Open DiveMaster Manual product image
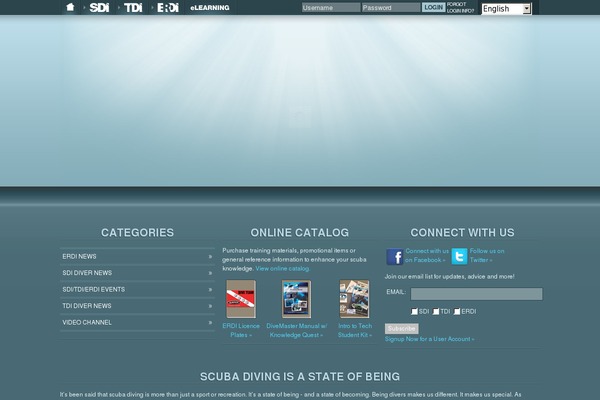The height and width of the screenshot is (400, 600). 296,299
